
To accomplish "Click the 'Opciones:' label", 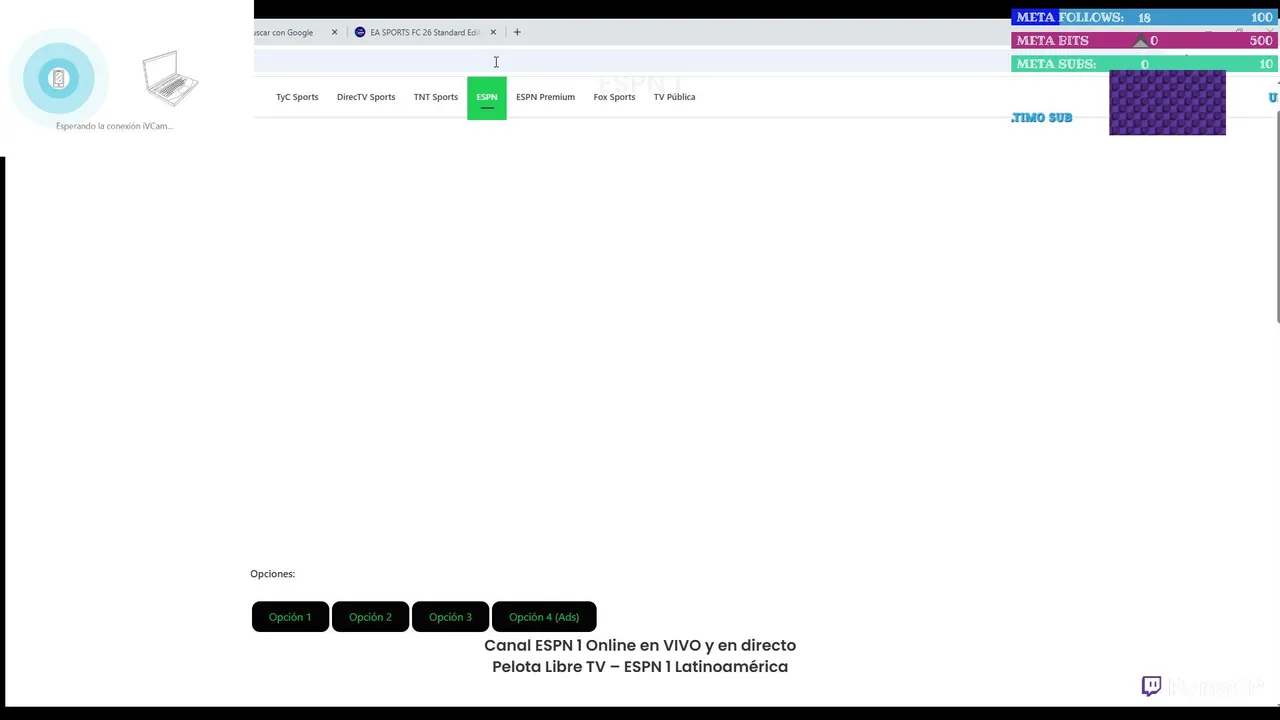I will [x=272, y=574].
